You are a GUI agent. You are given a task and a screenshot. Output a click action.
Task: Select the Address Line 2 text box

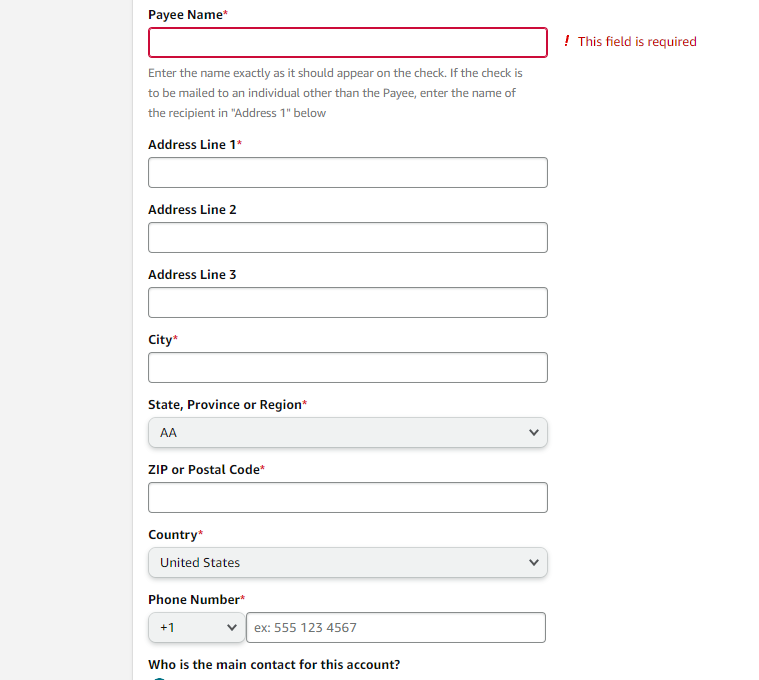[348, 237]
